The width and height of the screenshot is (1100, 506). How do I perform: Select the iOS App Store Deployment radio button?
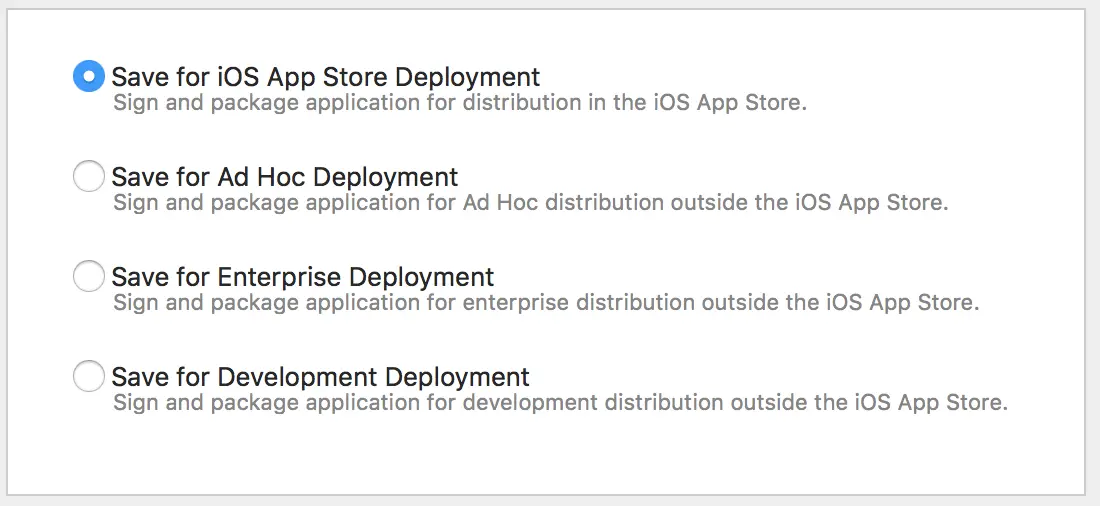click(x=88, y=76)
